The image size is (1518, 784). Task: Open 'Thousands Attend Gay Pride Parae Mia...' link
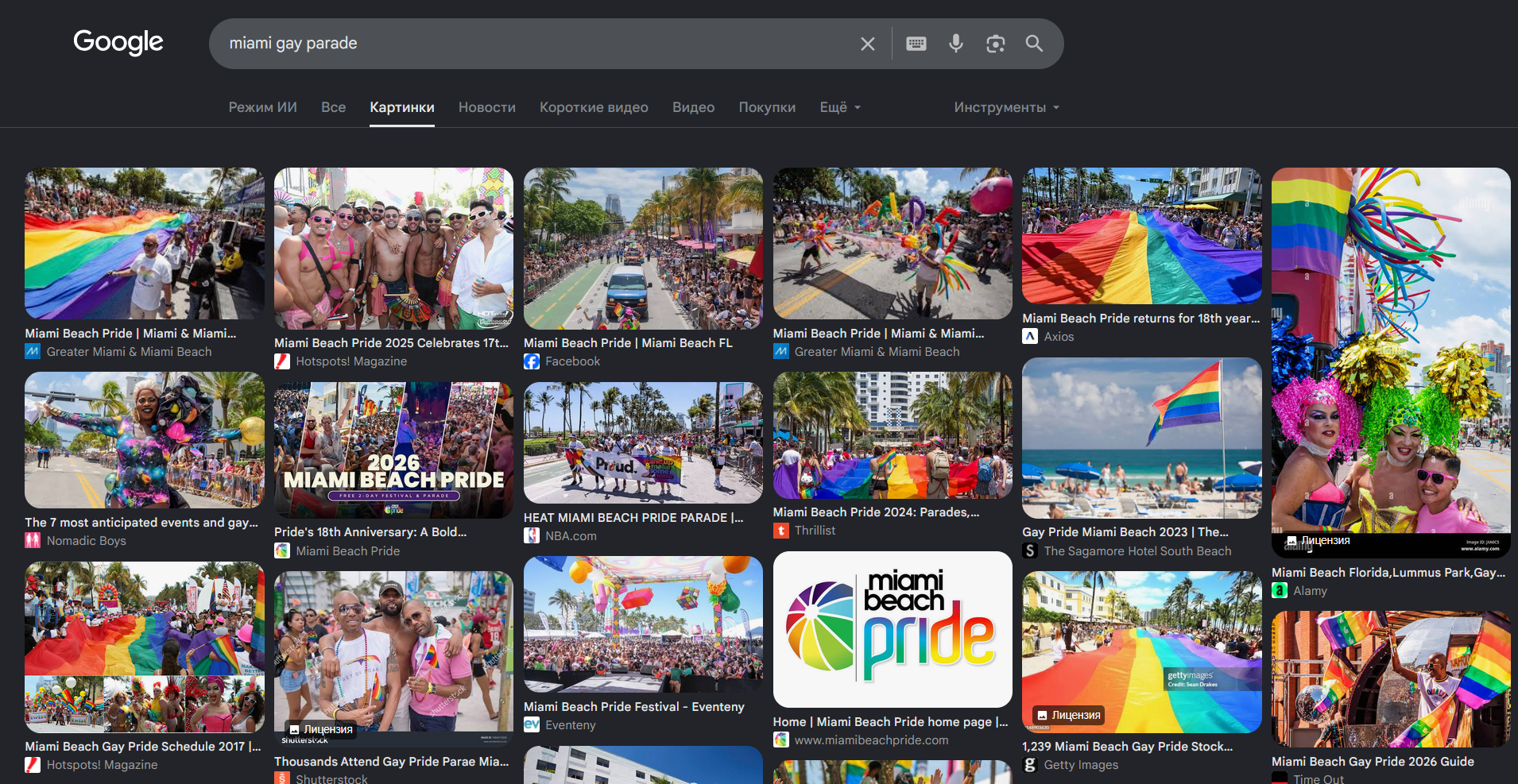392,761
